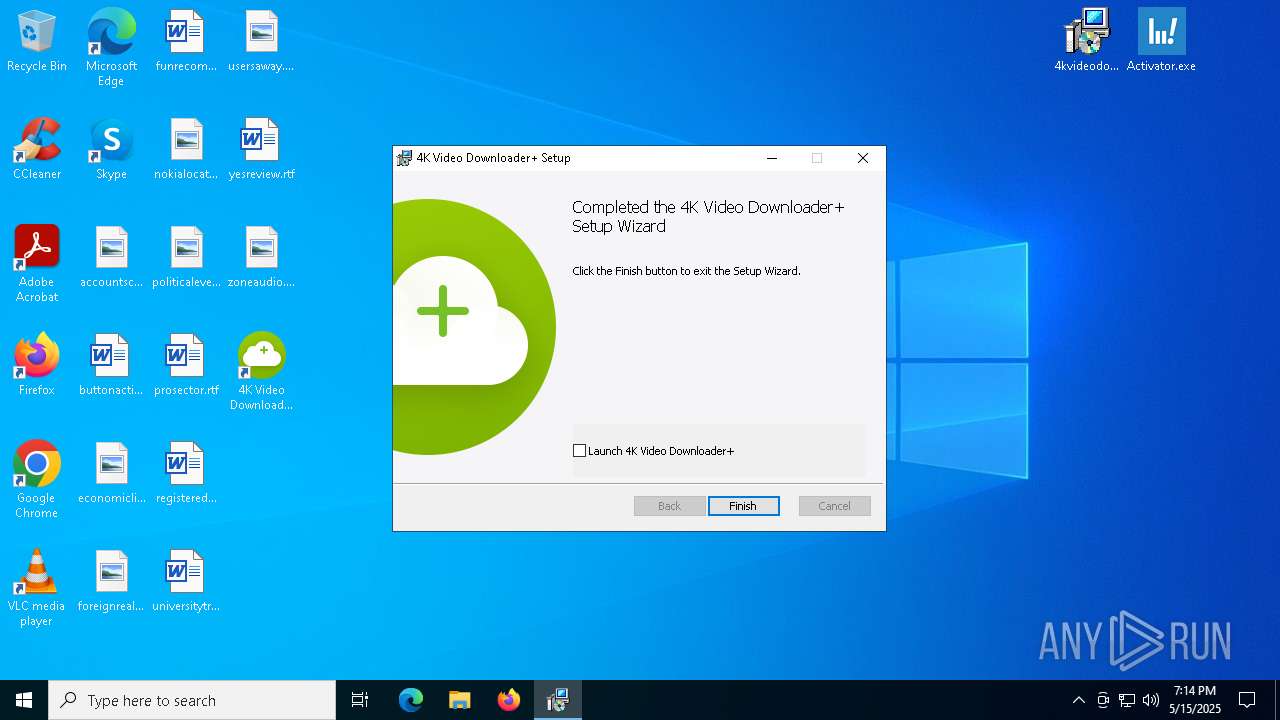
Task: Open the Recycle Bin desktop icon
Action: [x=37, y=42]
